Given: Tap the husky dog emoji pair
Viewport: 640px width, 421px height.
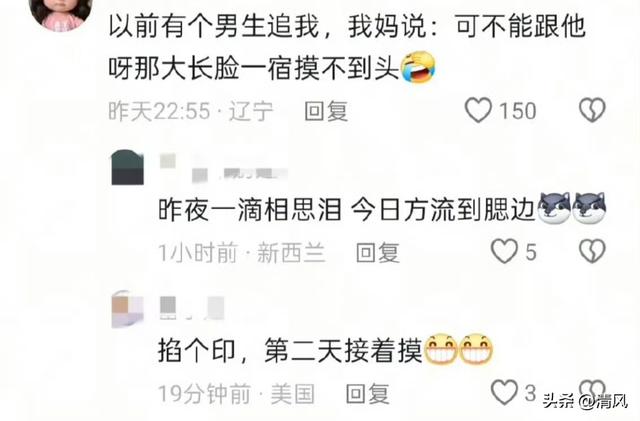Looking at the screenshot, I should 571,208.
